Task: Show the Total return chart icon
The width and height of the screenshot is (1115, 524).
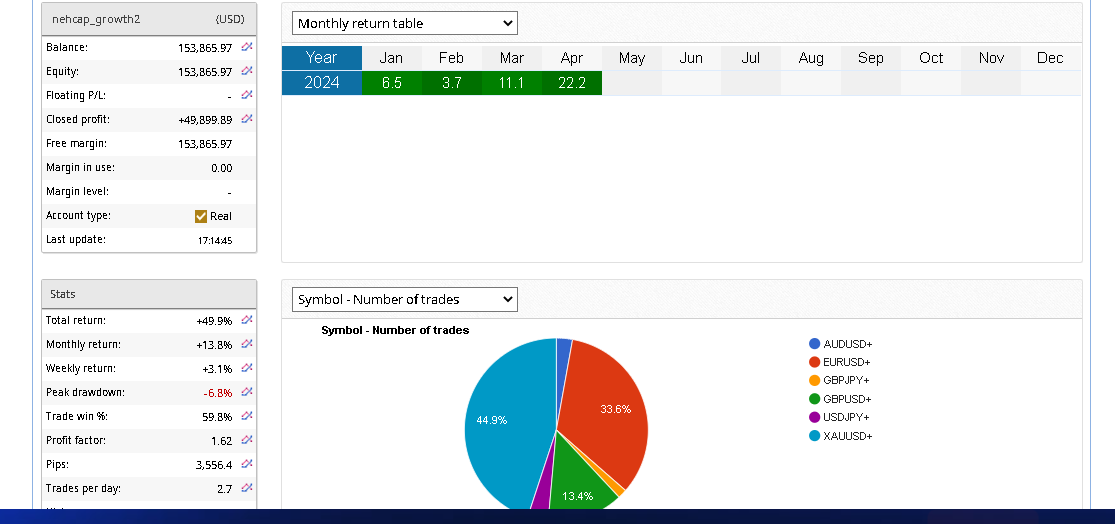Action: pyautogui.click(x=247, y=320)
